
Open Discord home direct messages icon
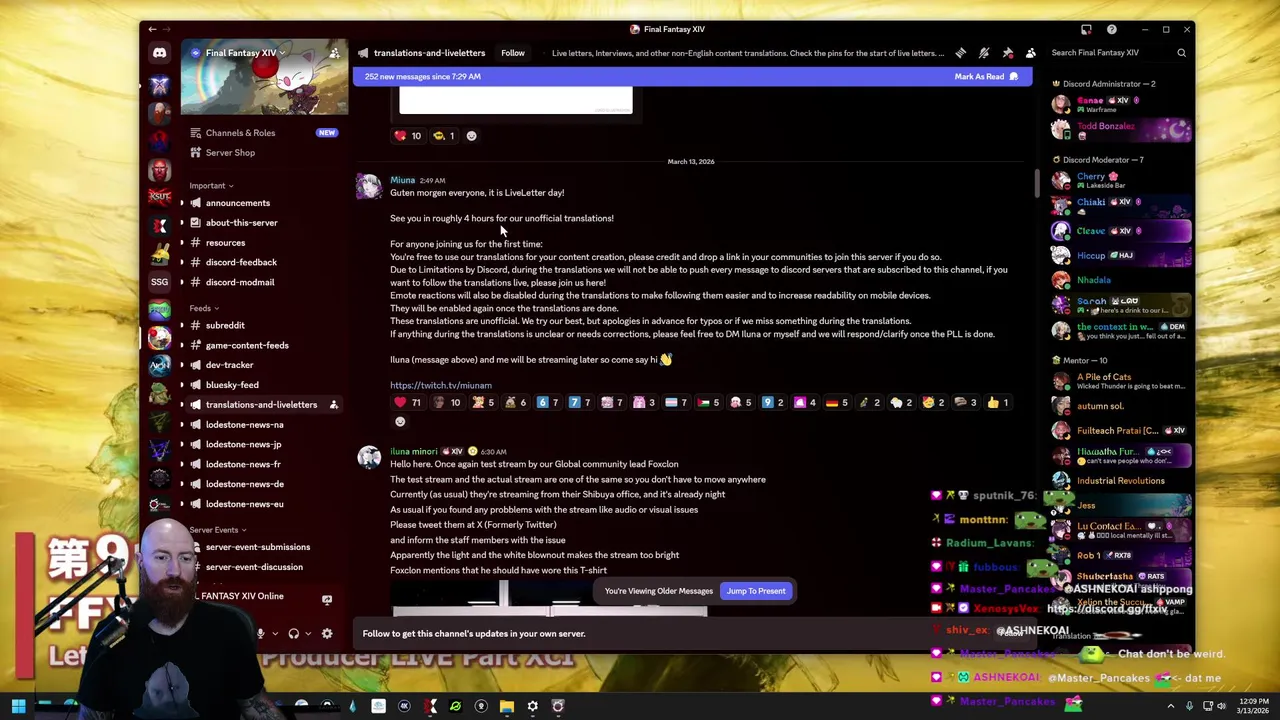[x=159, y=53]
